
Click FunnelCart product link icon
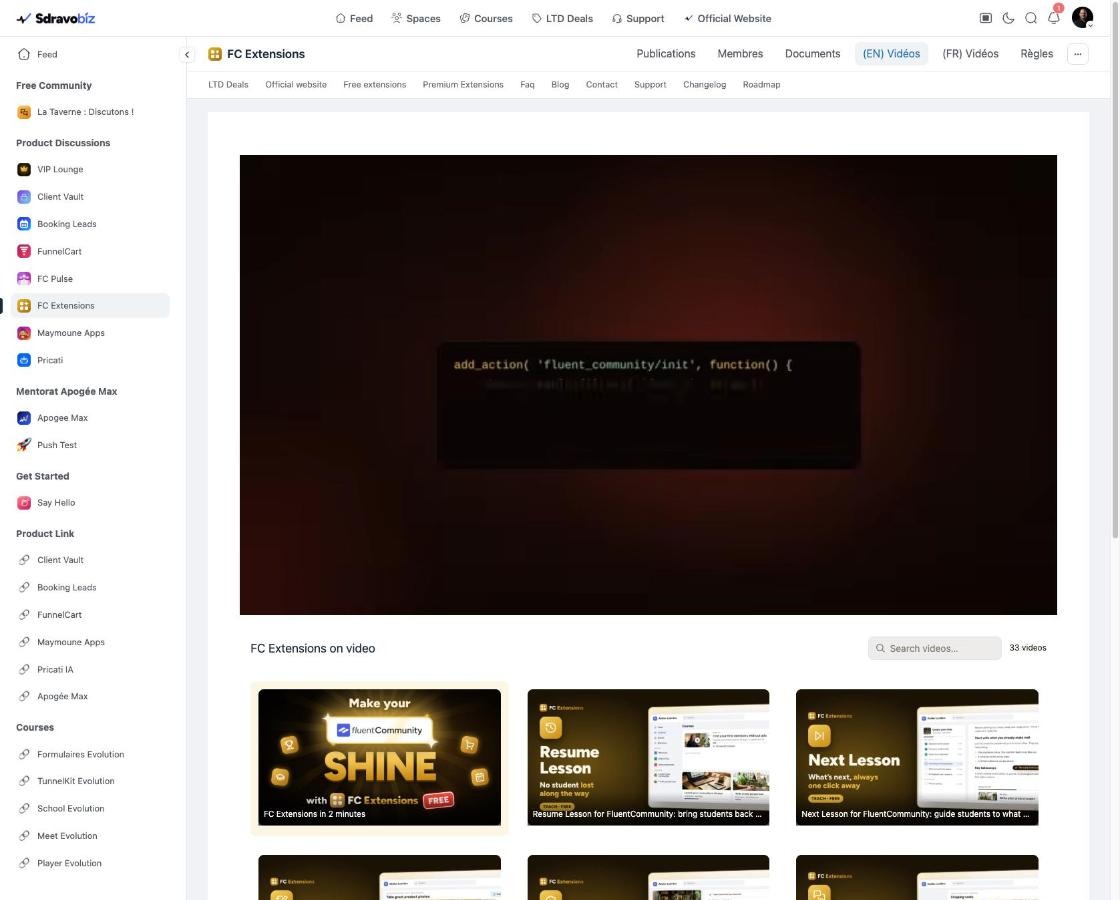(24, 614)
